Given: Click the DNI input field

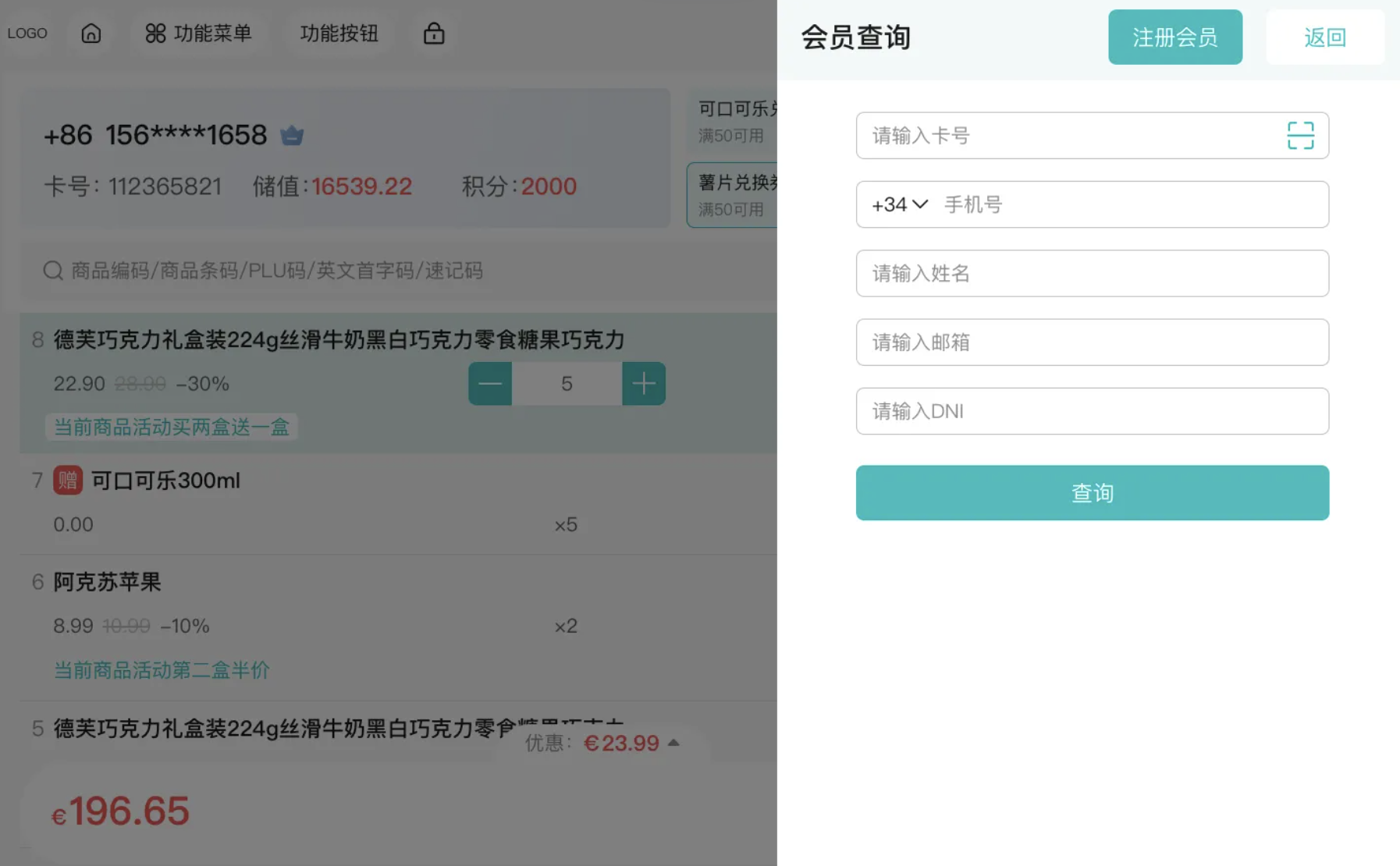Looking at the screenshot, I should (1092, 411).
